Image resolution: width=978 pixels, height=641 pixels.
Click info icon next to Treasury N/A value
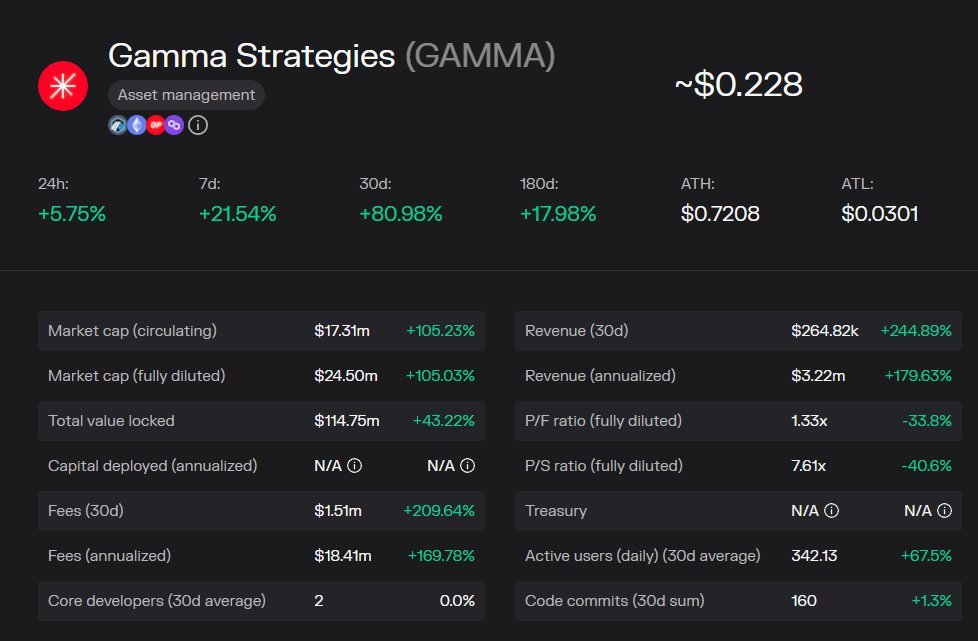point(831,511)
